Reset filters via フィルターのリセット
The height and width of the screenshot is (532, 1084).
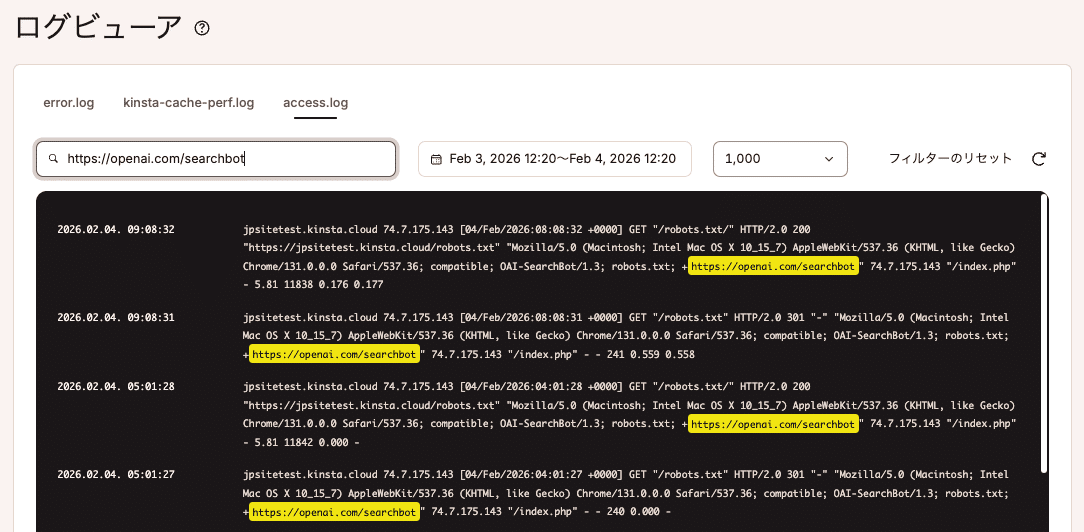coord(950,159)
